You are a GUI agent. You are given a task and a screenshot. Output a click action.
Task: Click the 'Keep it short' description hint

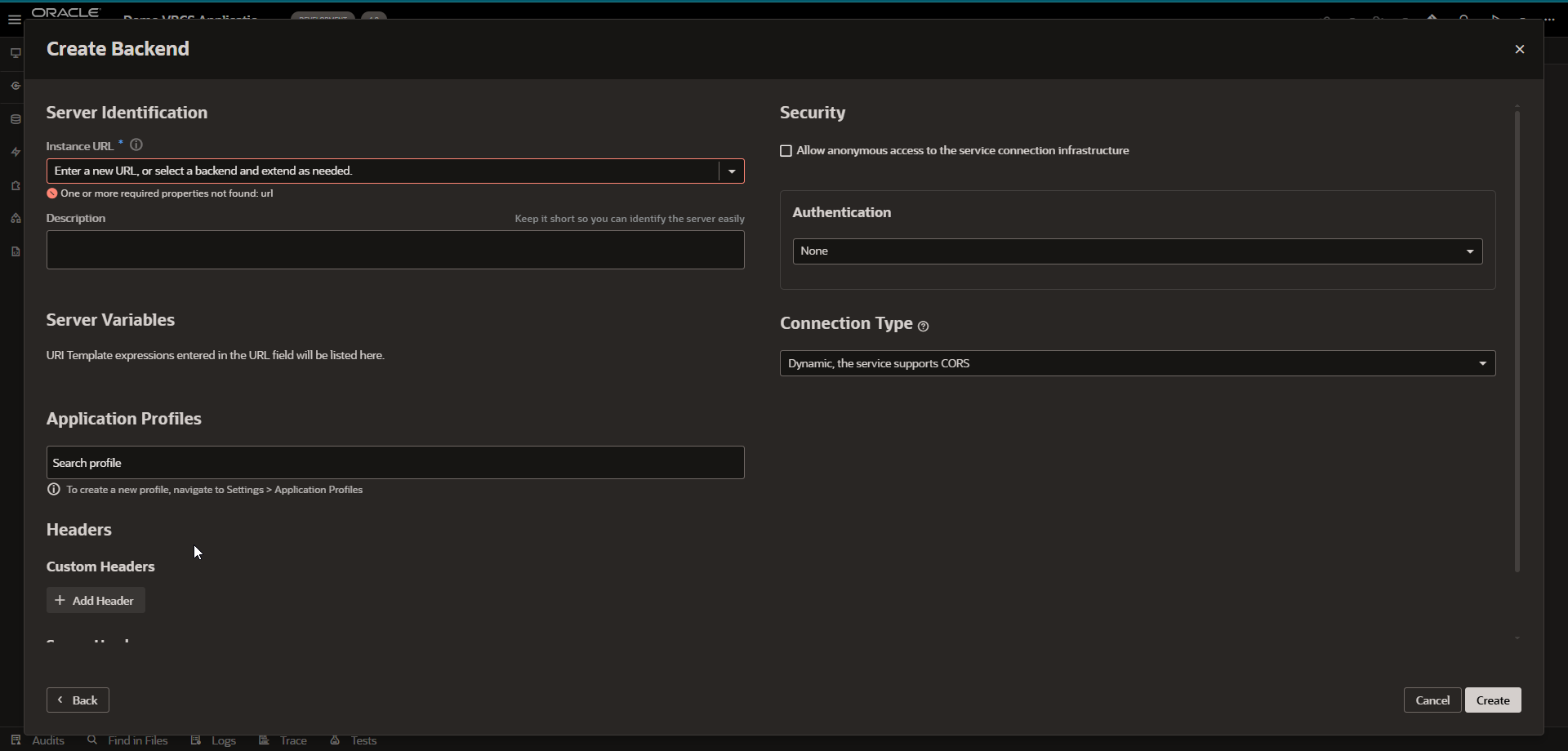pos(630,219)
